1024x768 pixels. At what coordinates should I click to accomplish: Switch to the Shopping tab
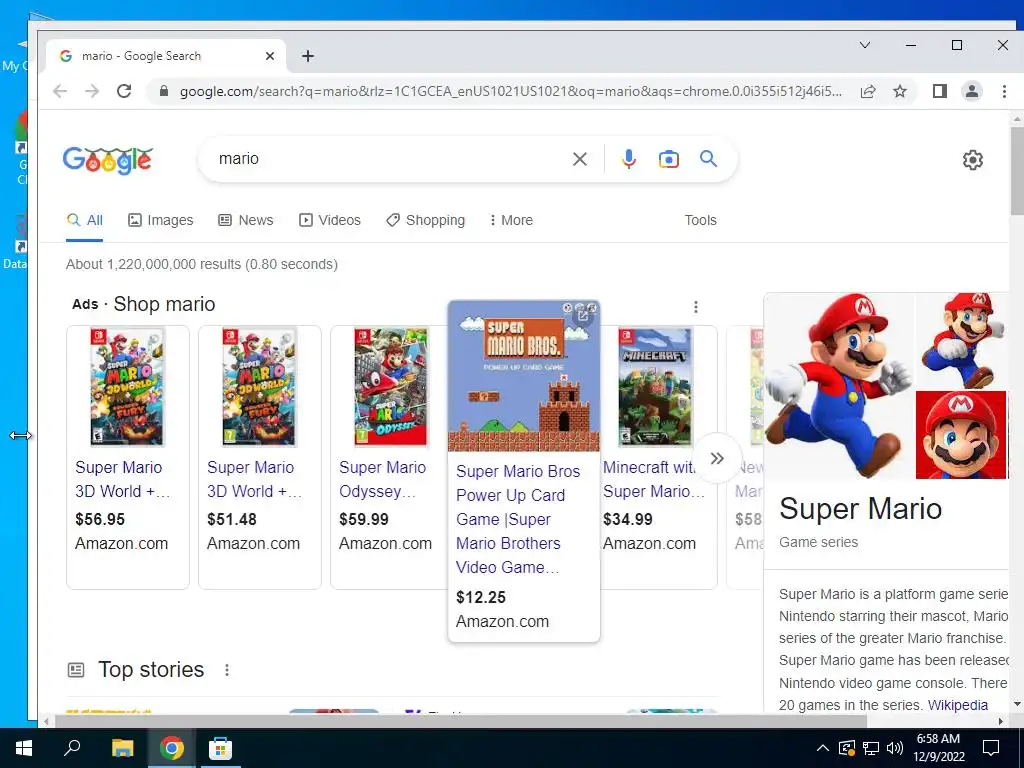pyautogui.click(x=425, y=220)
